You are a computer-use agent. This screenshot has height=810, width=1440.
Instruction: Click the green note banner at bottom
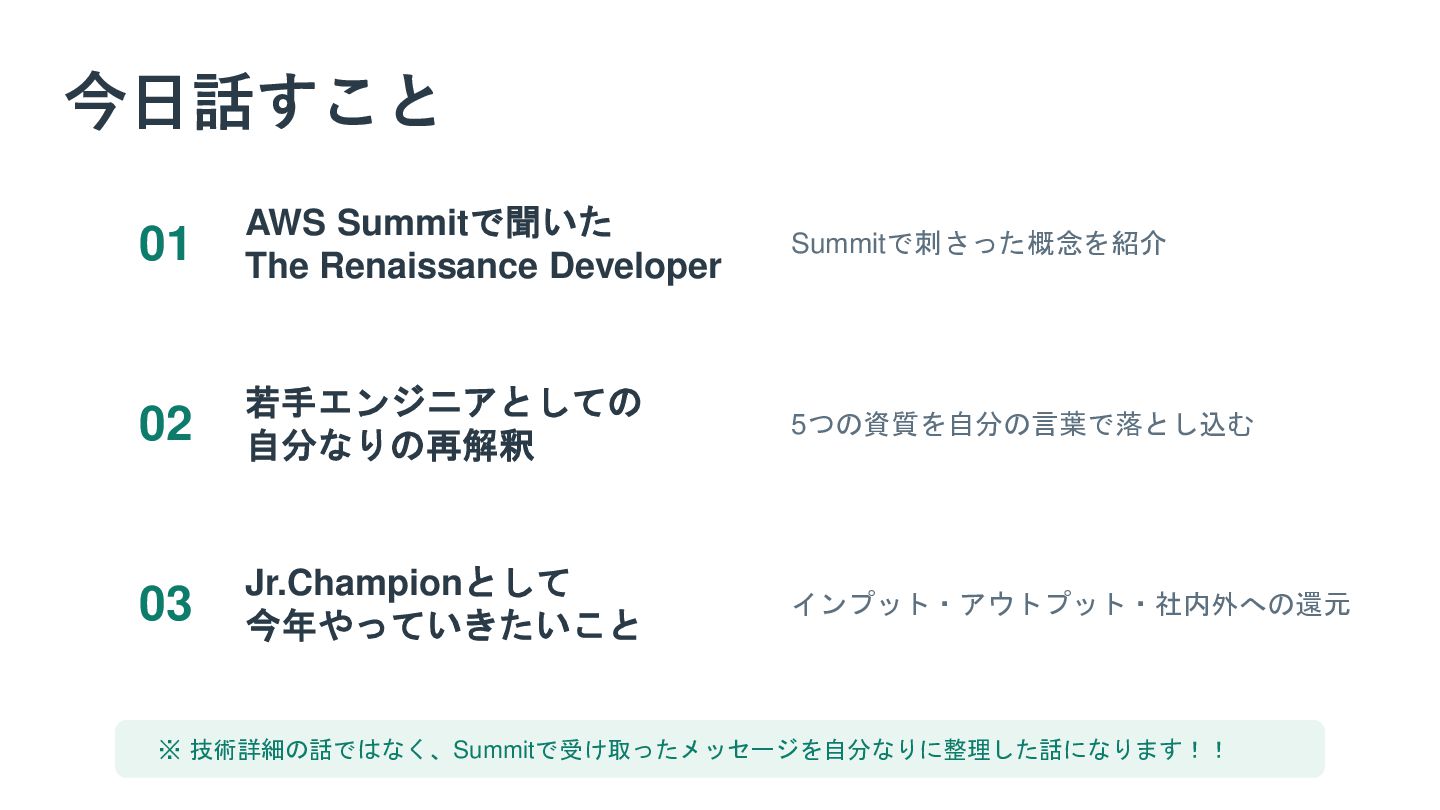720,749
